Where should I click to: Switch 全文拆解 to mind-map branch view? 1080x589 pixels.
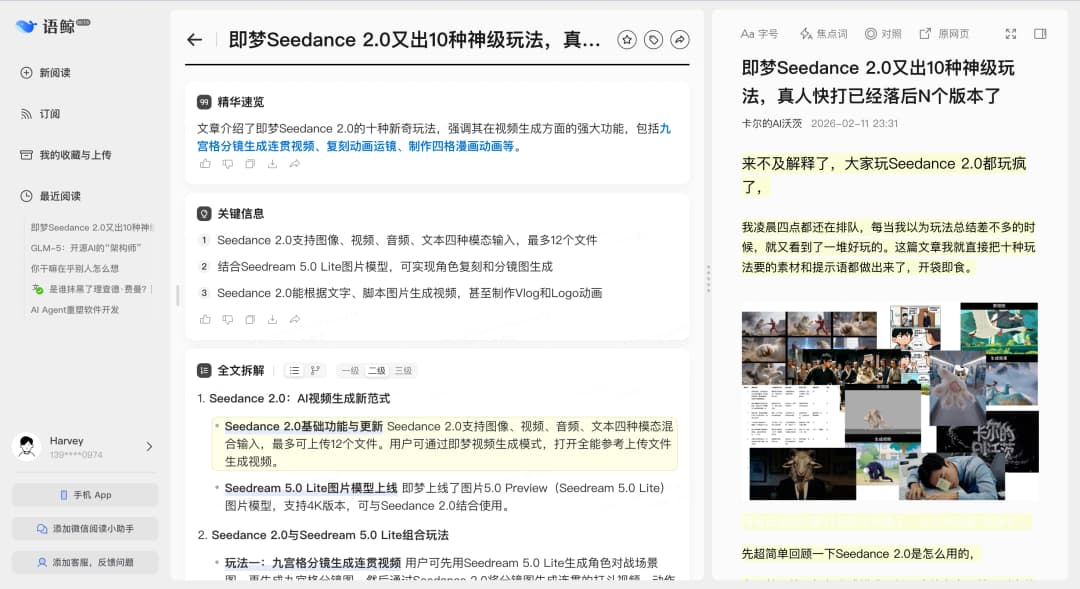(x=316, y=371)
